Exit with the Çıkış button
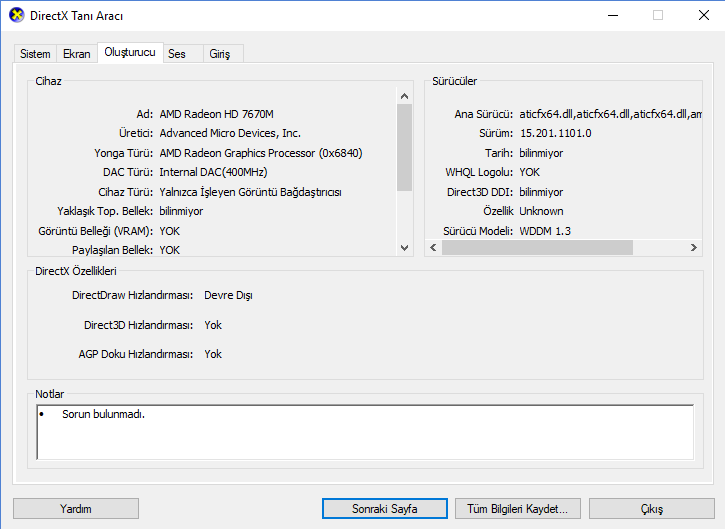This screenshot has height=529, width=725. point(651,509)
